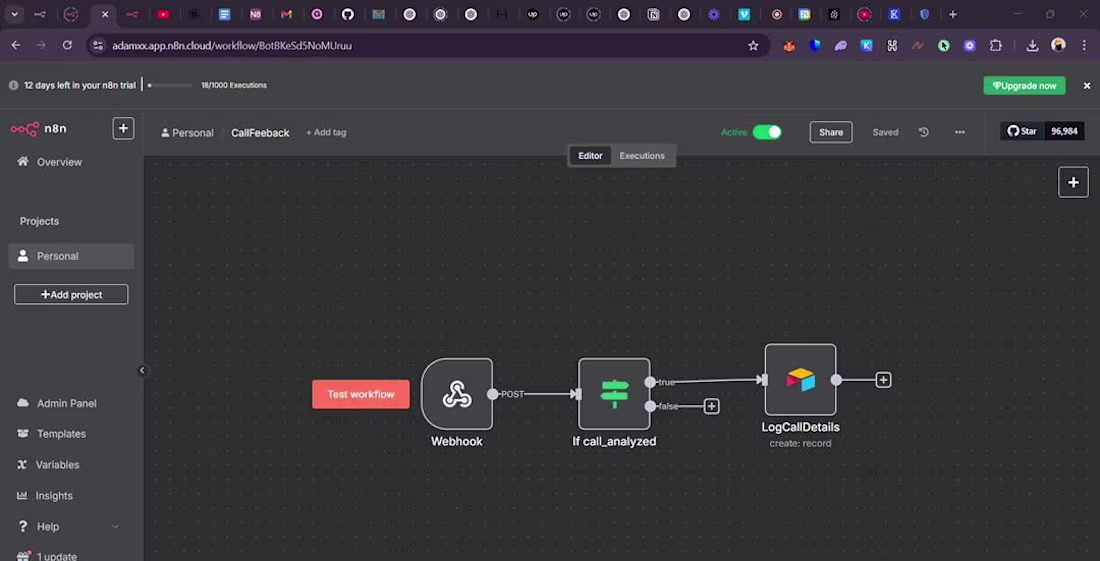Screen dimensions: 1100x561
Task: Expand the Help menu
Action: tap(68, 527)
